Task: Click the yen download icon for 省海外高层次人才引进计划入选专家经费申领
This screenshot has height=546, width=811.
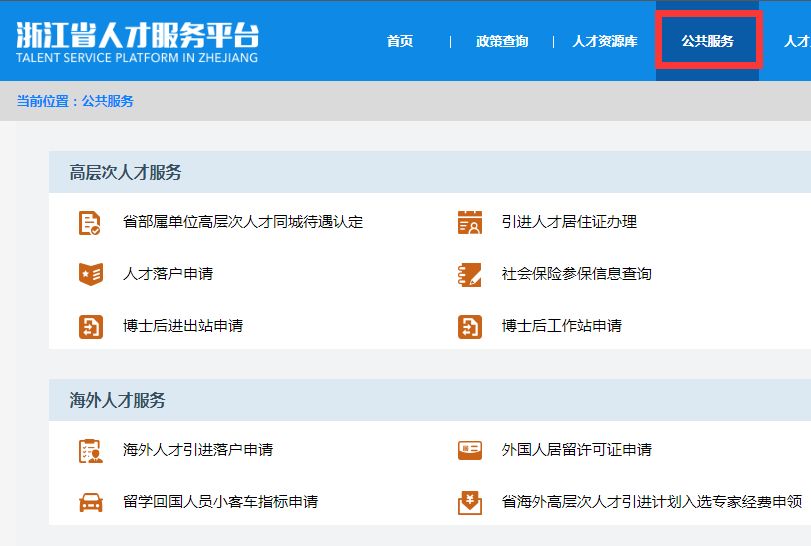Action: click(470, 503)
